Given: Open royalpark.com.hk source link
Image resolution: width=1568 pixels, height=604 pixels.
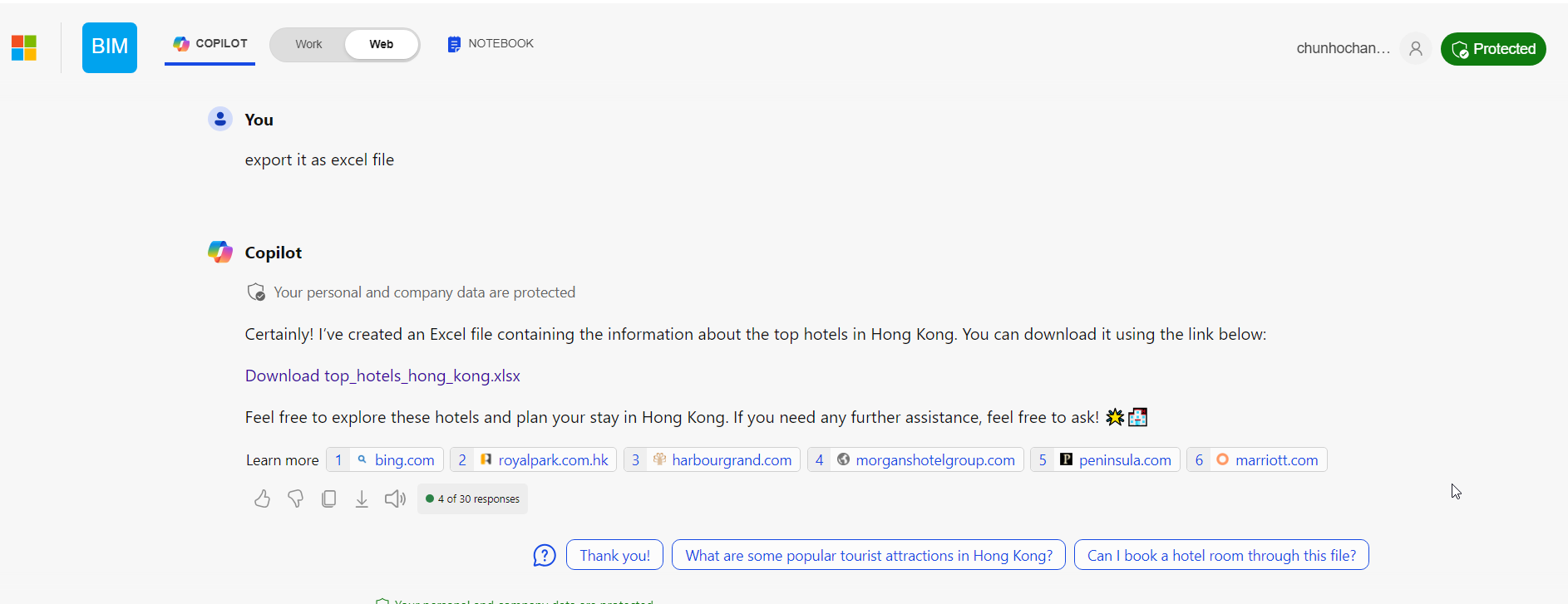Looking at the screenshot, I should click(x=533, y=459).
